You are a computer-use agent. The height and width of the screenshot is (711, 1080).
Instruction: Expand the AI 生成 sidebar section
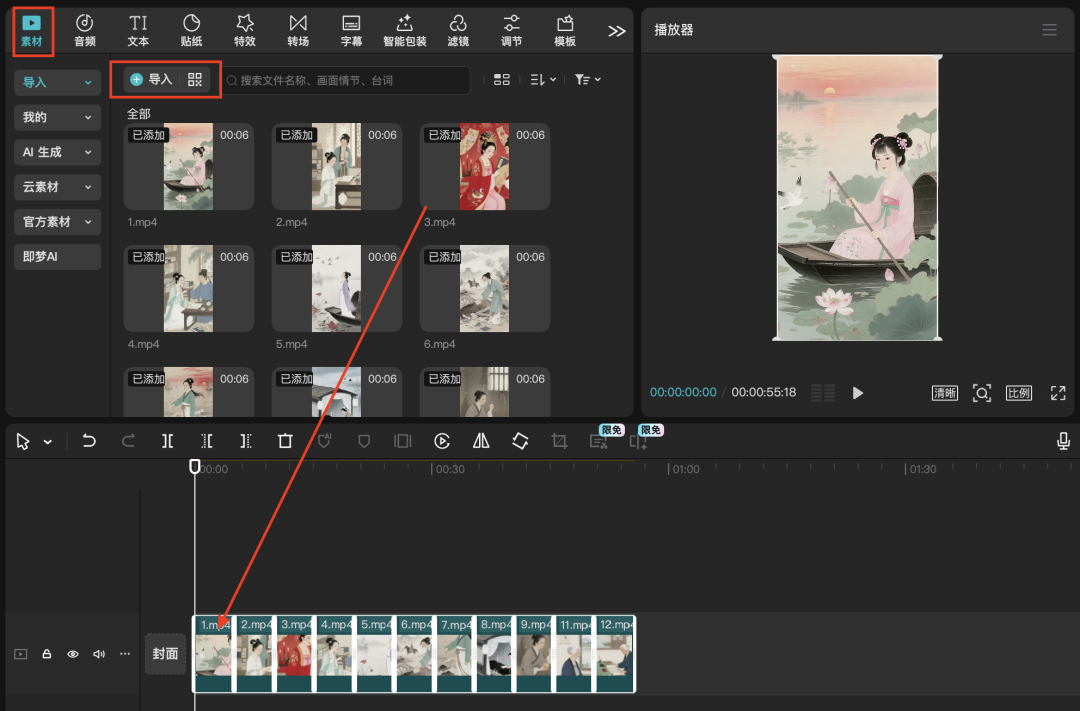[58, 152]
